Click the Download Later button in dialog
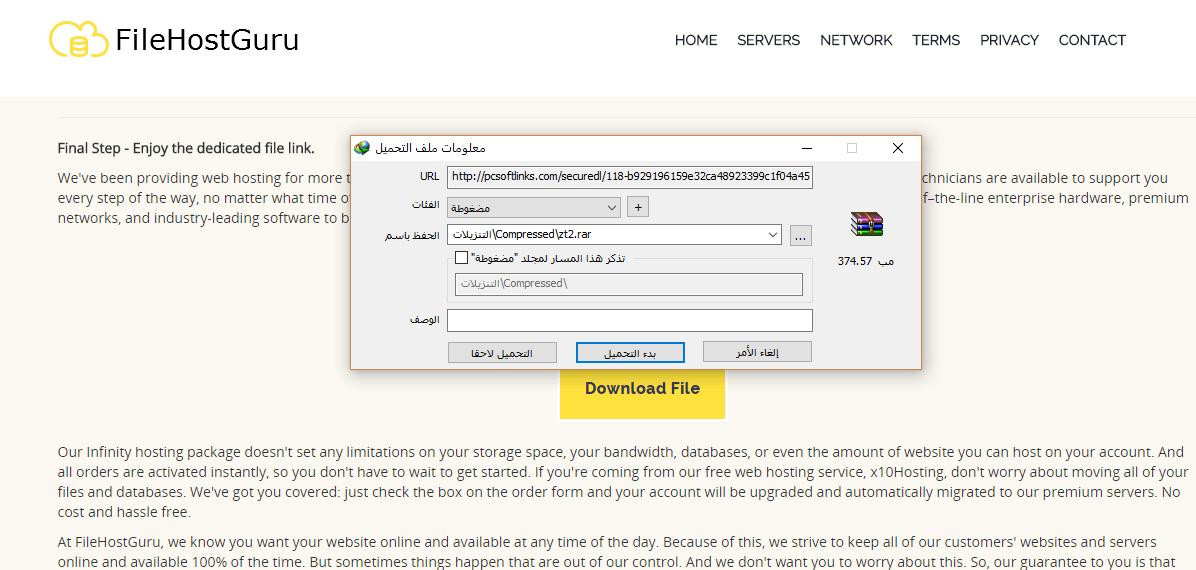 point(502,352)
